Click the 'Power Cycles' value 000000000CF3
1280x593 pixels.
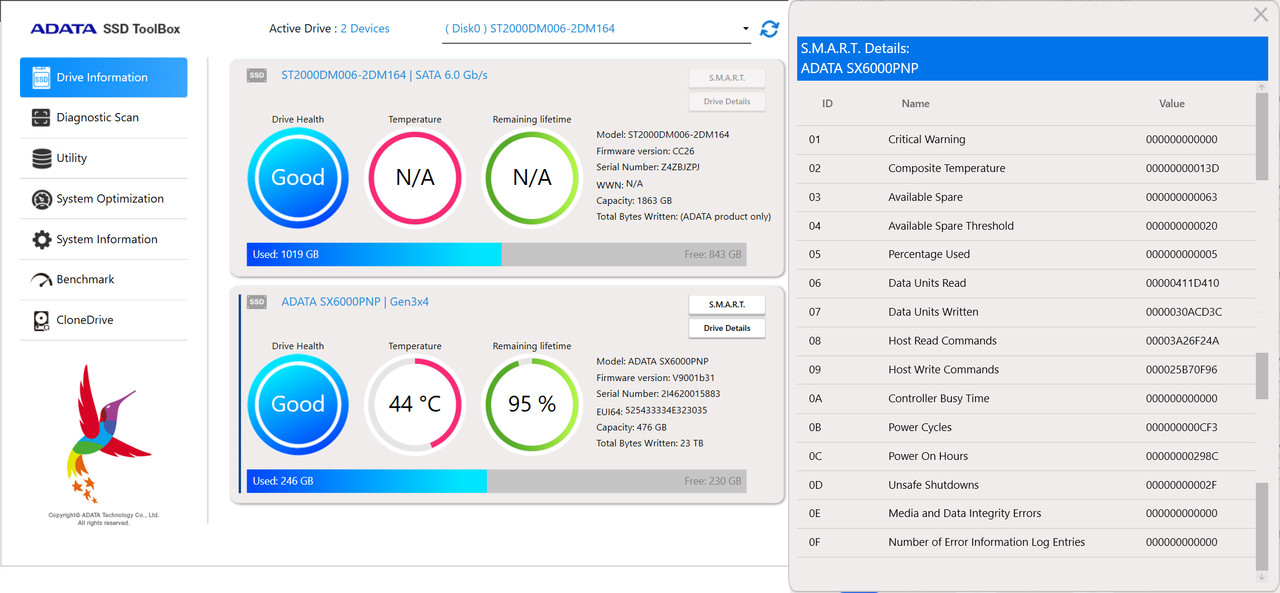pos(1182,428)
